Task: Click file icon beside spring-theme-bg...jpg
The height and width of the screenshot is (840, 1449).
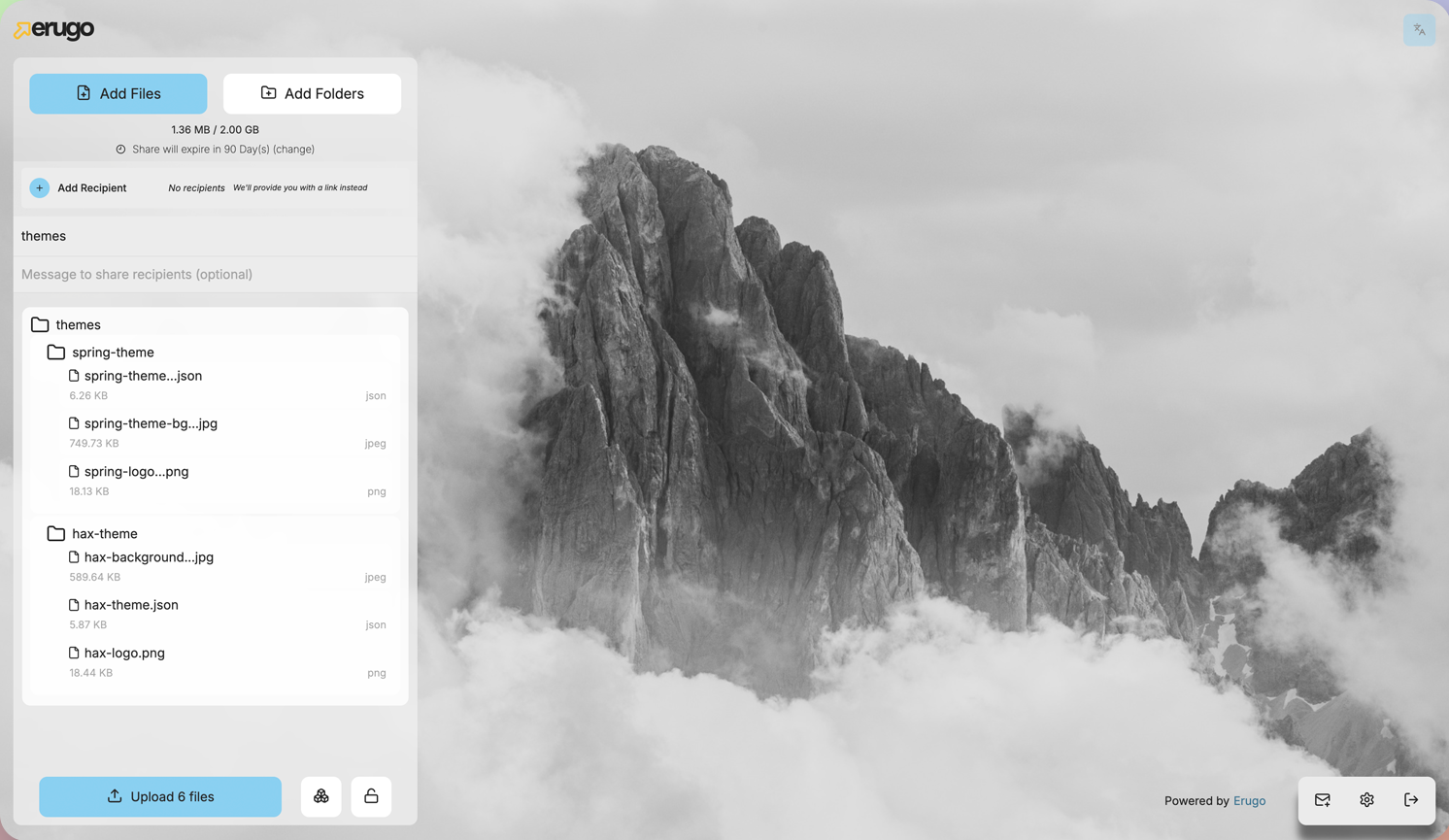Action: pyautogui.click(x=74, y=423)
